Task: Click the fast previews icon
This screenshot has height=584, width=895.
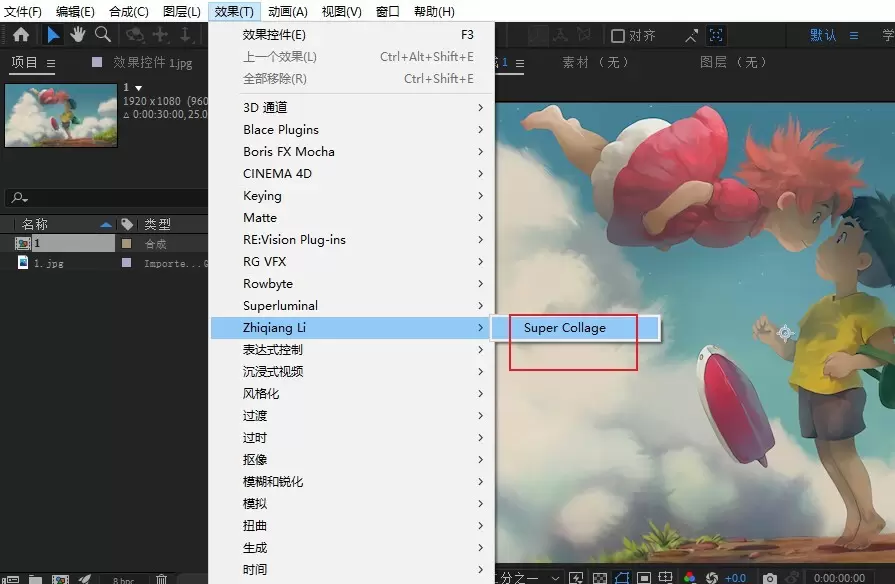Action: (576, 578)
